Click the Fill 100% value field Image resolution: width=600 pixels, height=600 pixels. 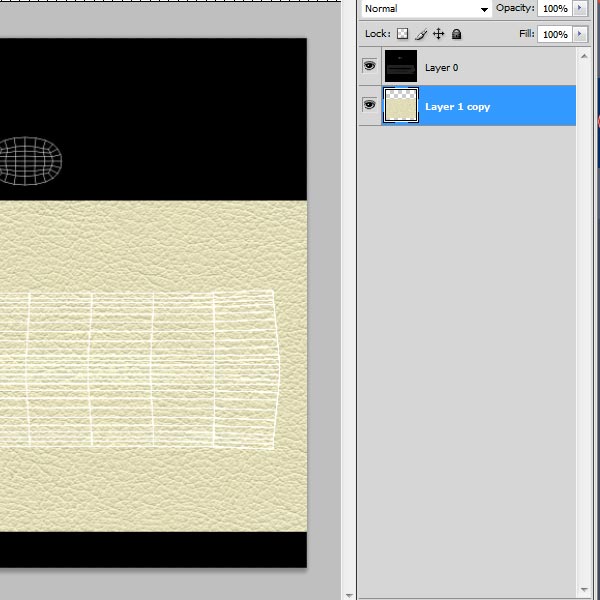tap(555, 34)
